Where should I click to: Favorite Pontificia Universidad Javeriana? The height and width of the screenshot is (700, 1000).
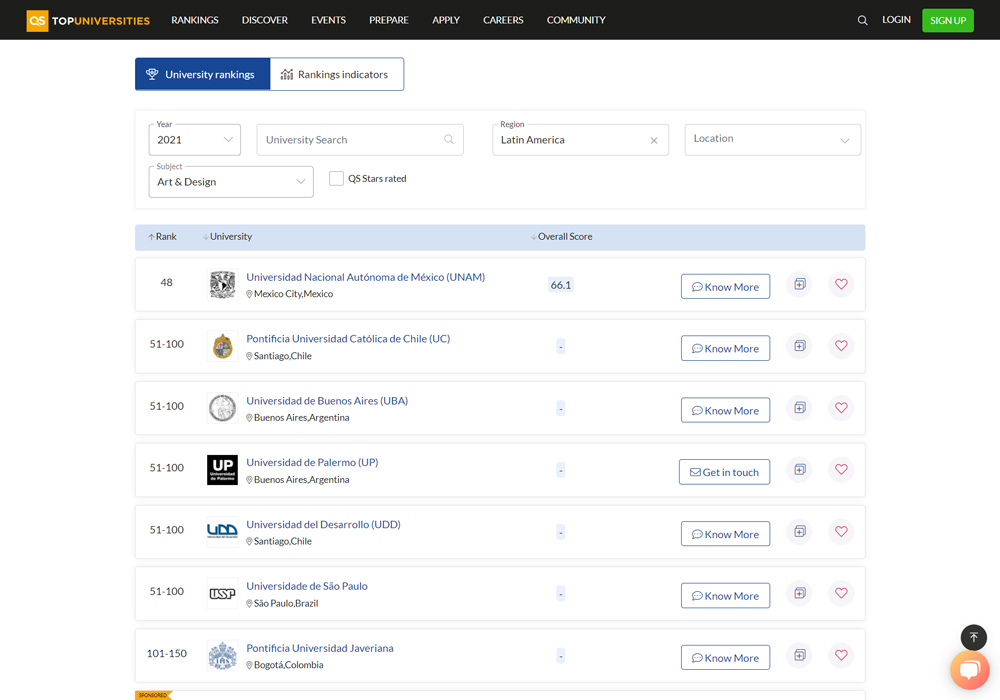pyautogui.click(x=841, y=655)
